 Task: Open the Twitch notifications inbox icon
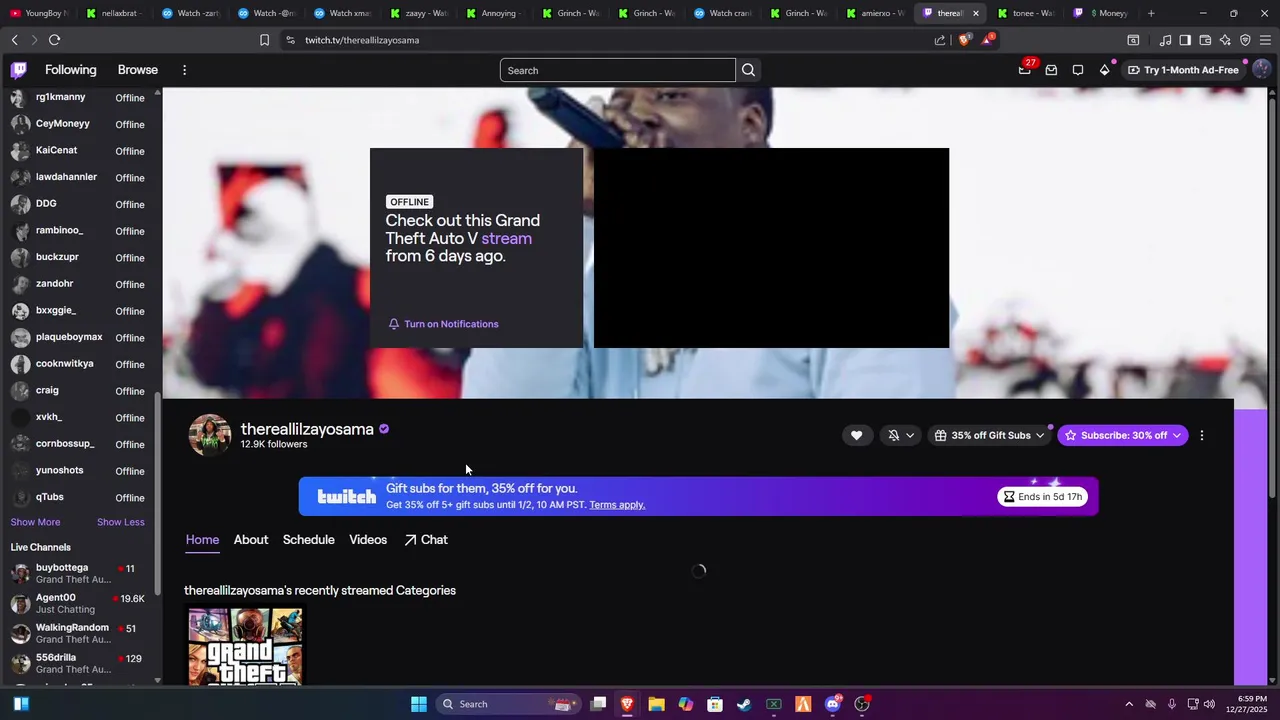1051,70
